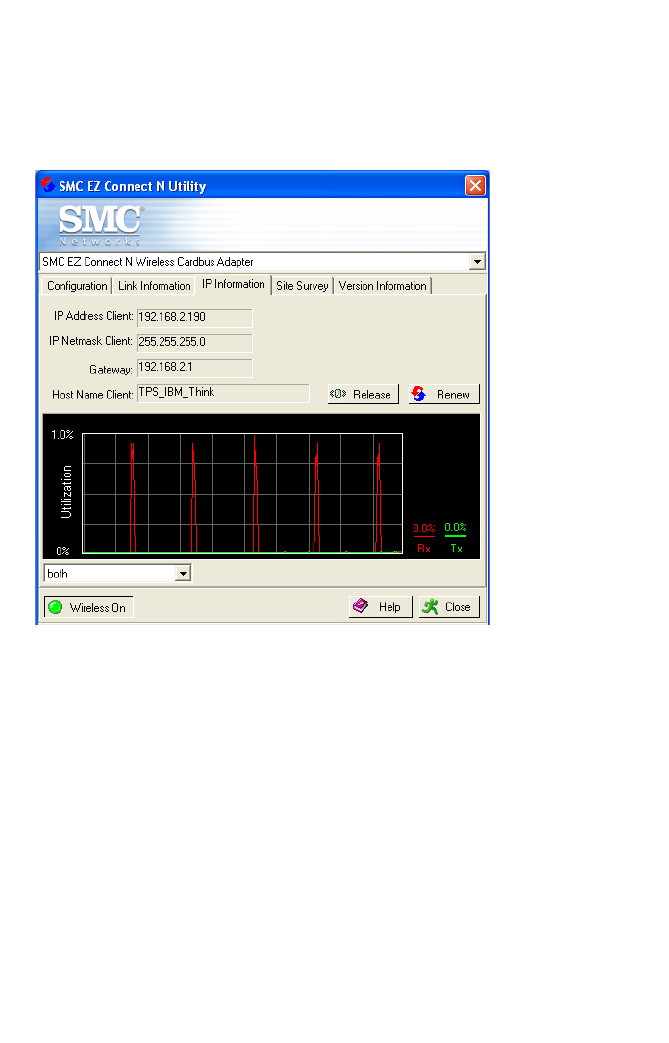Click the 'Host Name Client:' label
This screenshot has height=1043, width=669.
92,394
